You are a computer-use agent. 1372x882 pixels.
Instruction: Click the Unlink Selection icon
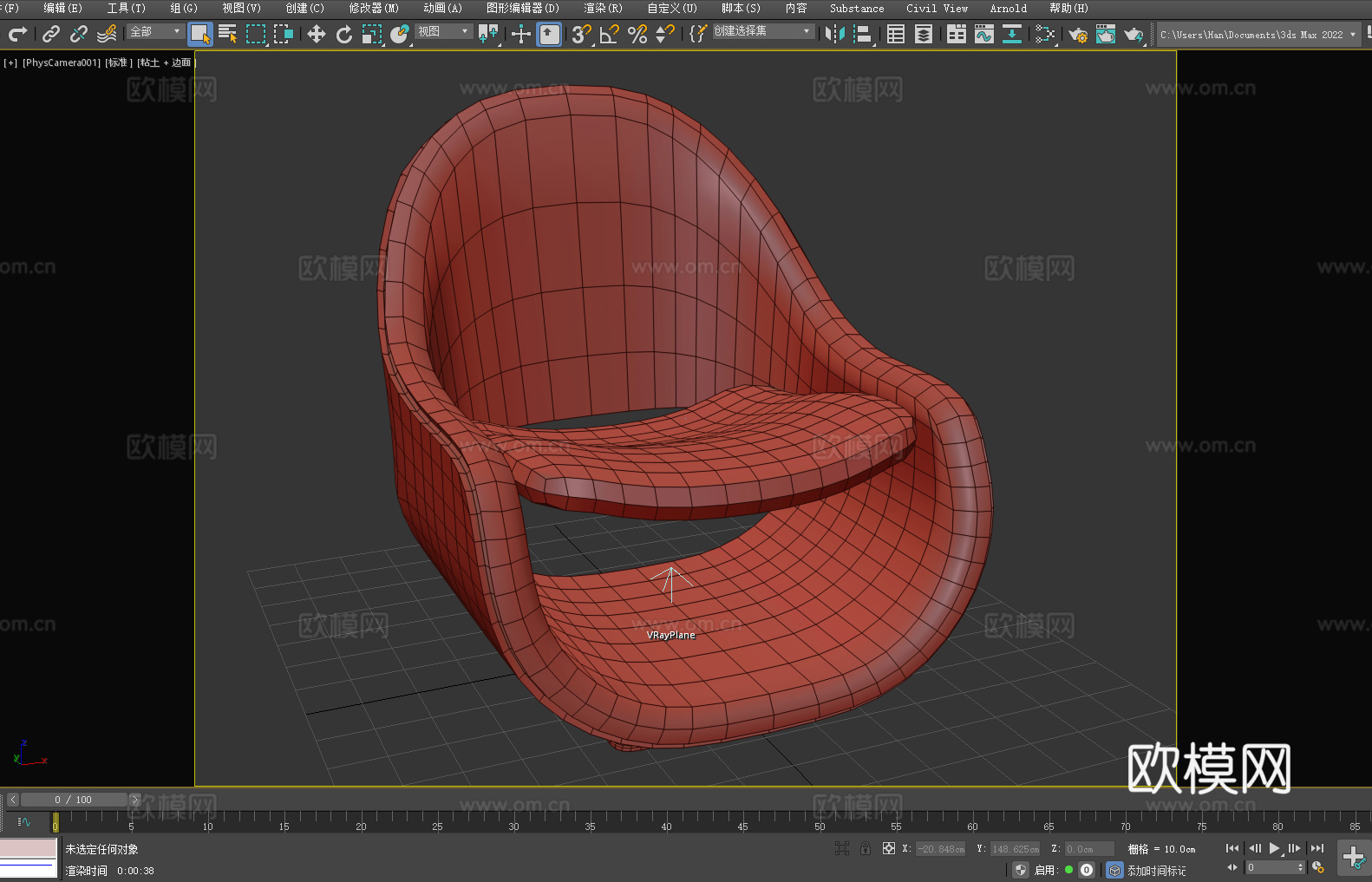(x=79, y=34)
